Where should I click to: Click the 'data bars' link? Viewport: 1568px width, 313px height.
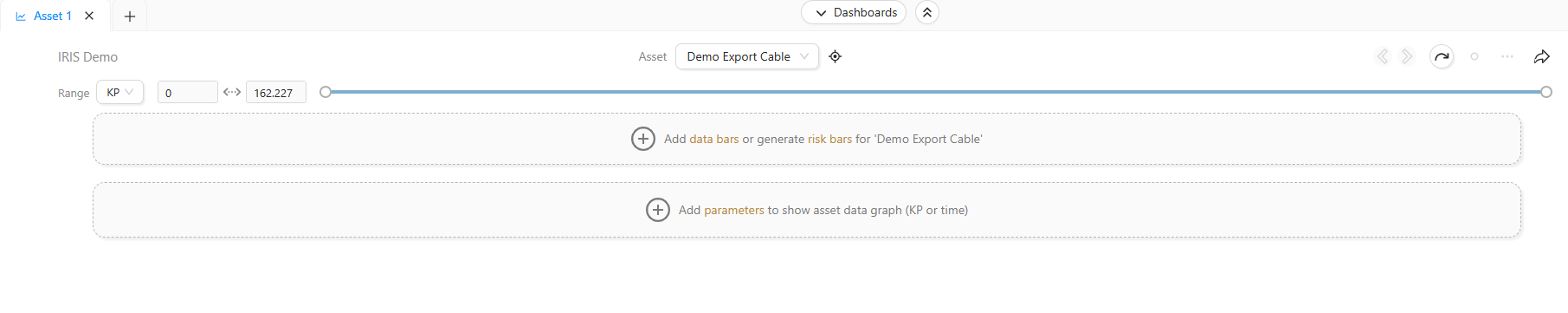click(714, 139)
